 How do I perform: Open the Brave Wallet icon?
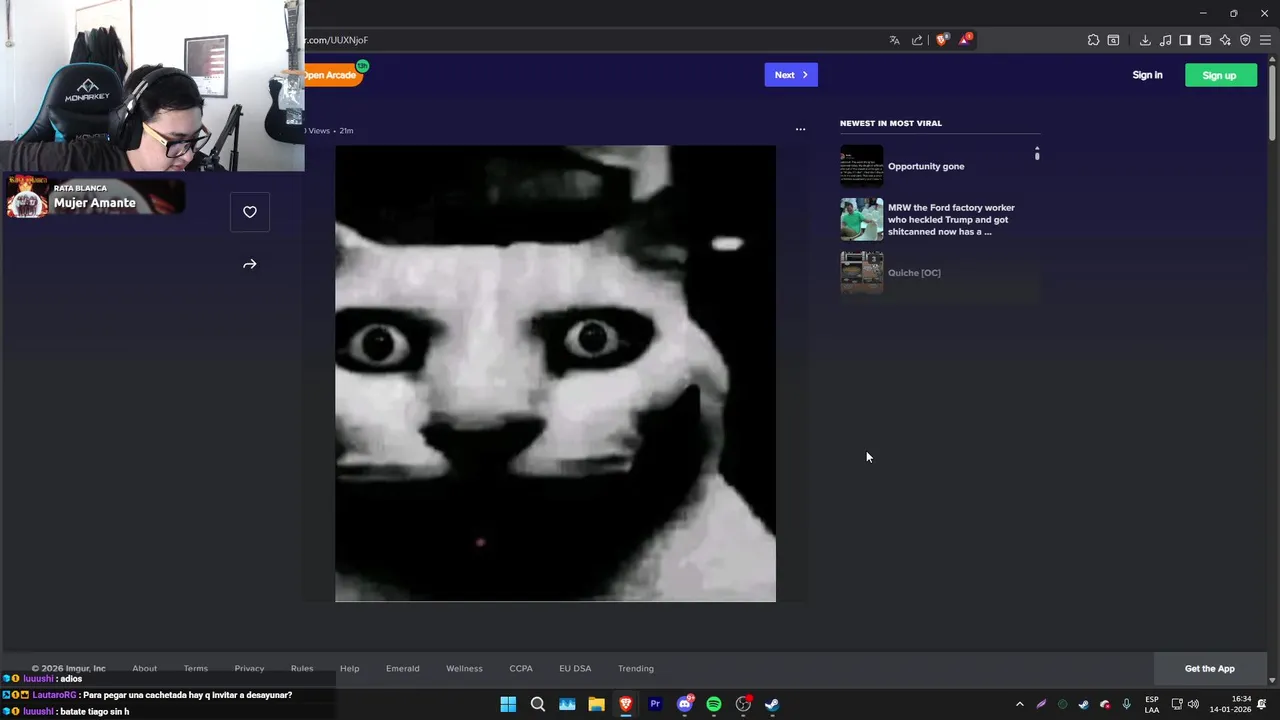tap(1205, 40)
